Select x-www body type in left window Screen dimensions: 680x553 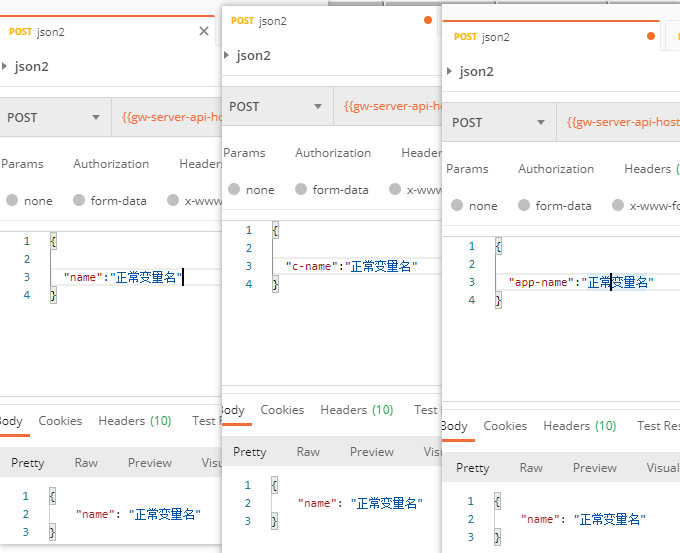point(173,200)
